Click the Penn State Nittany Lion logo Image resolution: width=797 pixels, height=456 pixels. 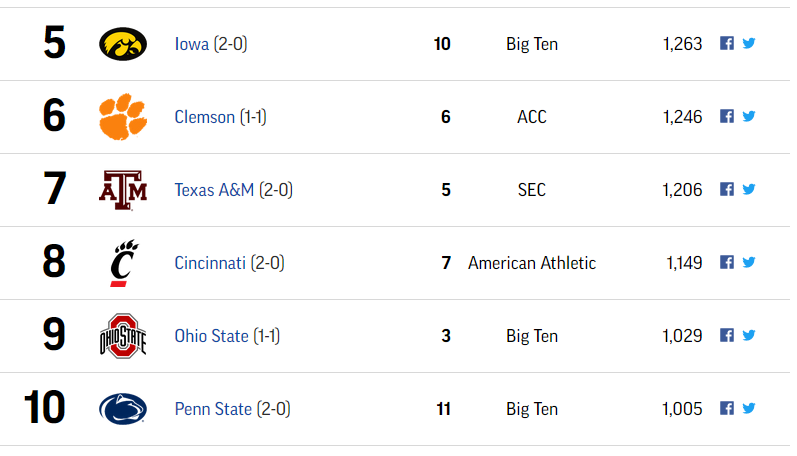(123, 409)
